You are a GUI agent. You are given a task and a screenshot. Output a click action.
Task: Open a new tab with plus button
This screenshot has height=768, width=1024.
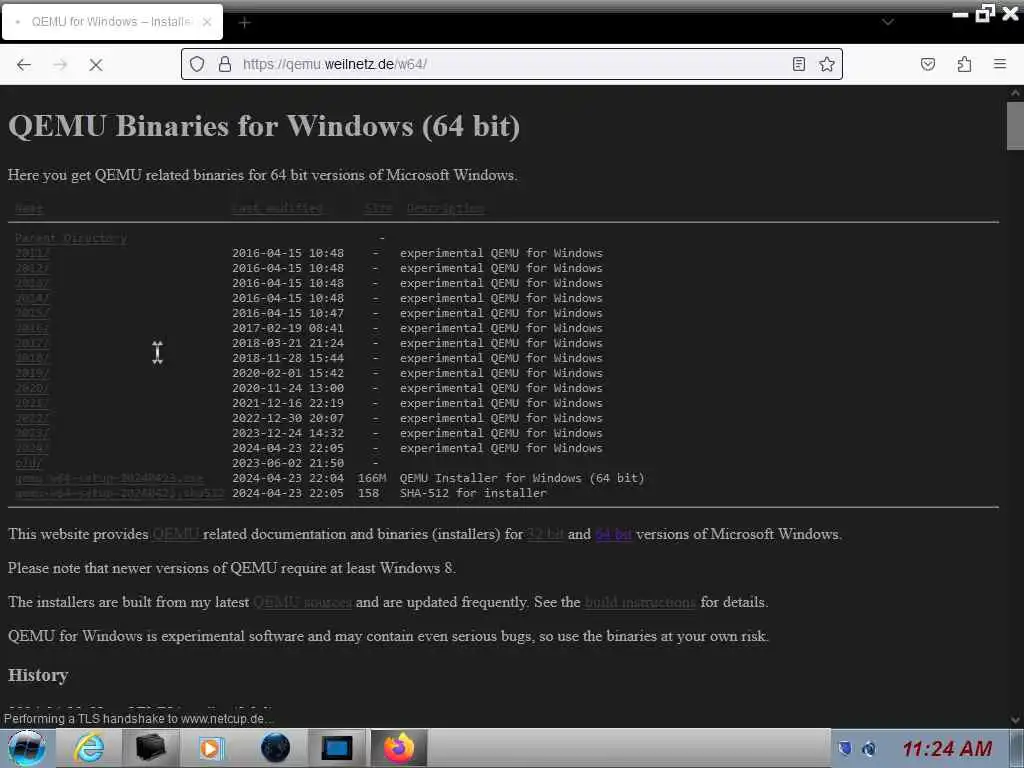click(x=244, y=23)
